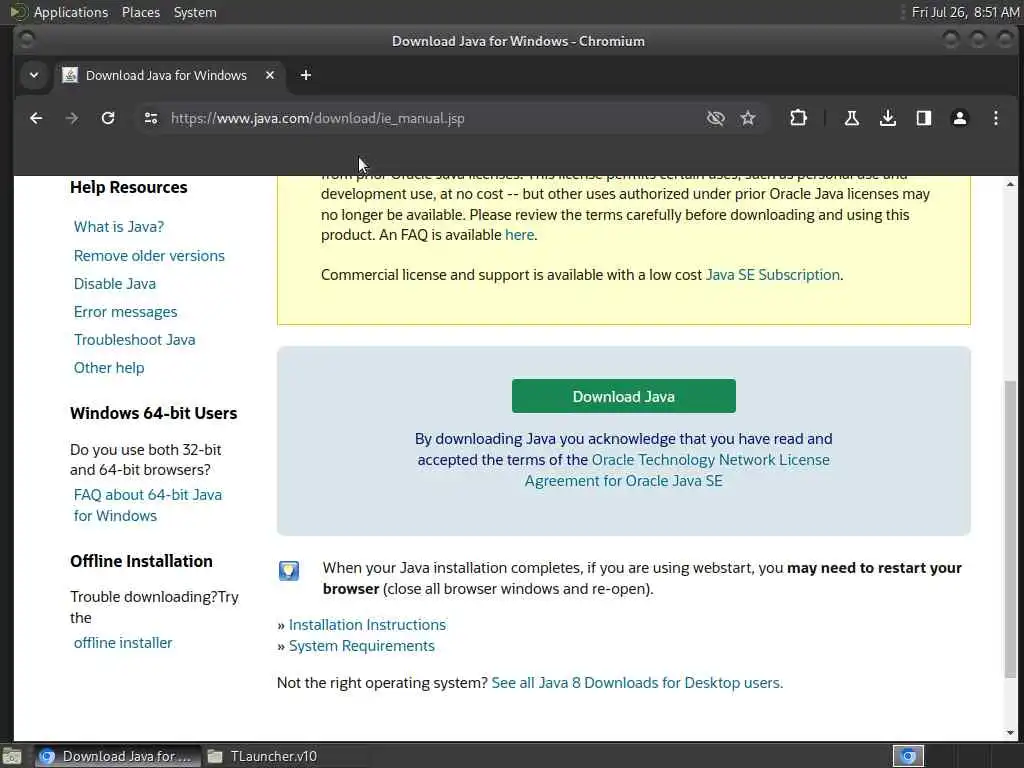Open the tab search dropdown arrow

34,75
